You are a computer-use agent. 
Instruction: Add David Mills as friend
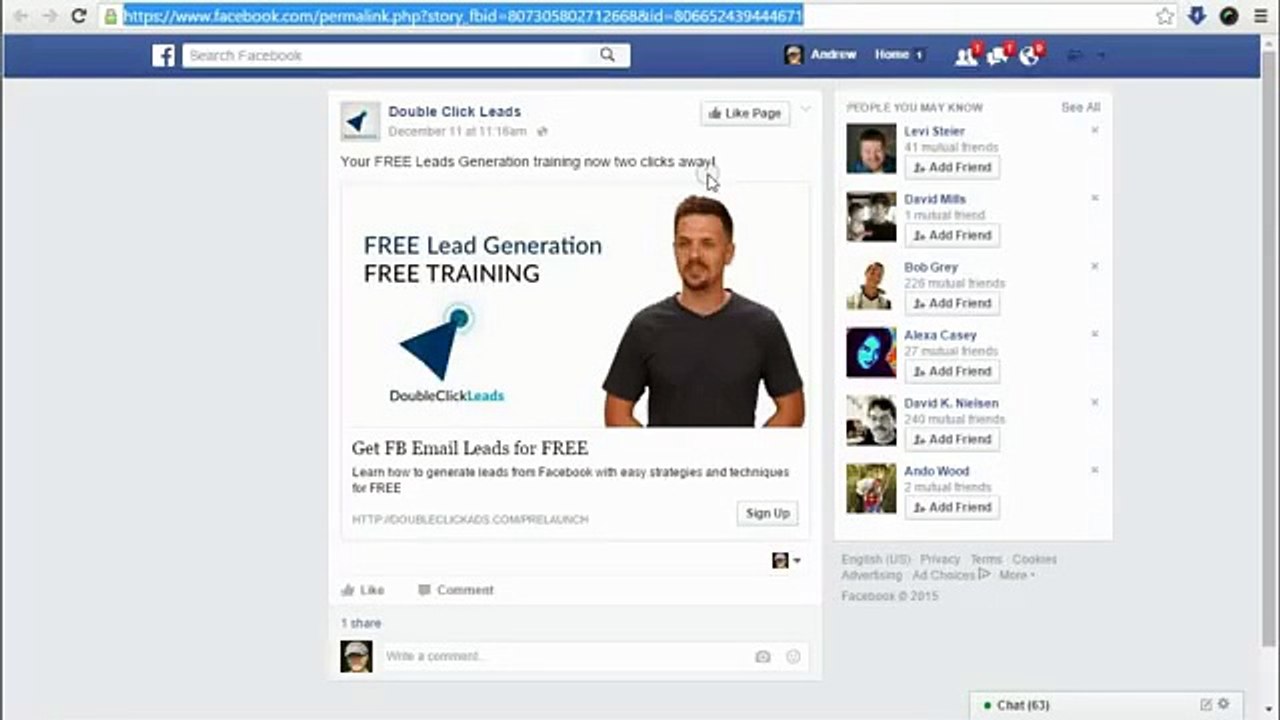952,235
